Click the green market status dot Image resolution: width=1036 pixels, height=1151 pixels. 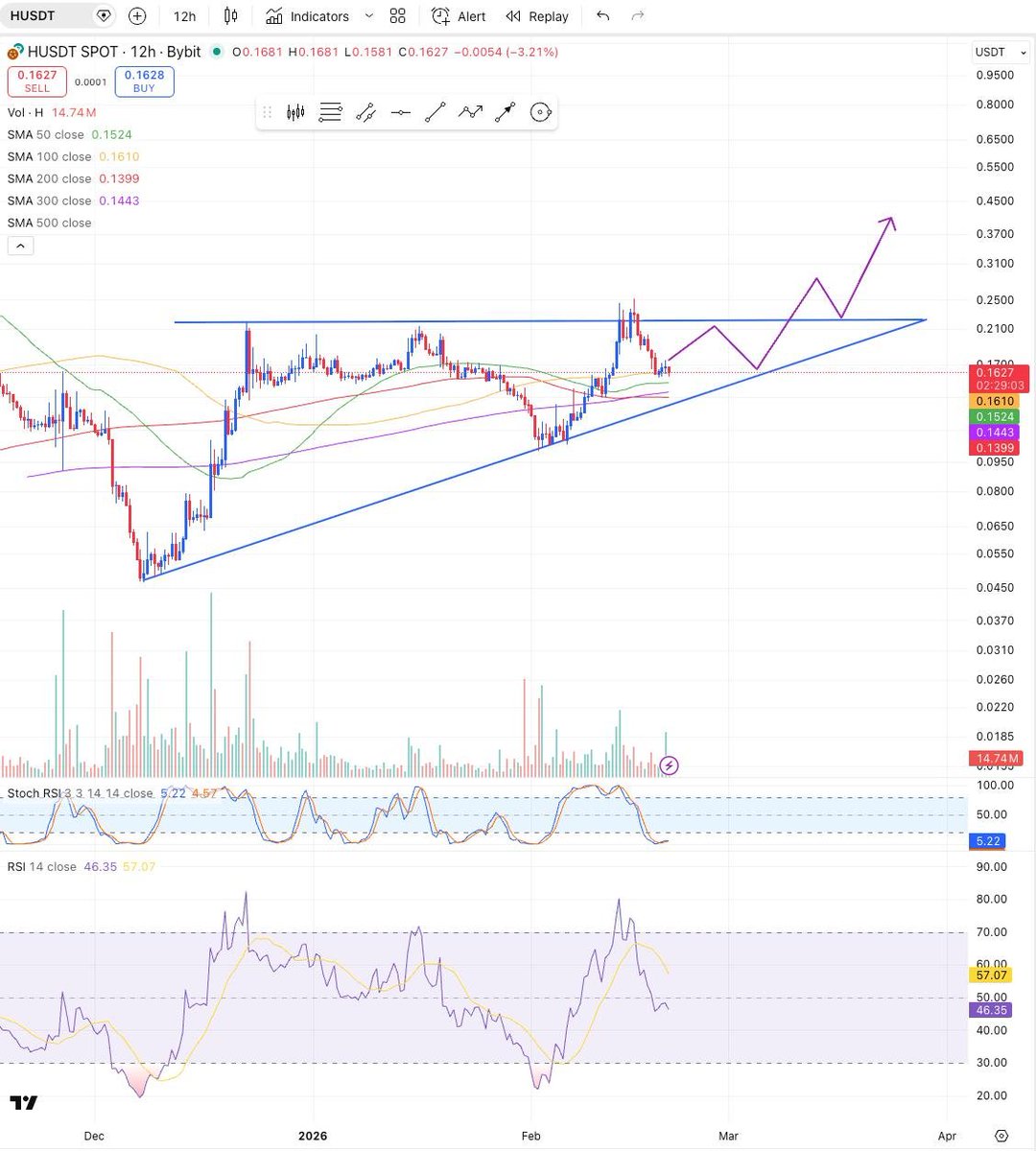[217, 52]
